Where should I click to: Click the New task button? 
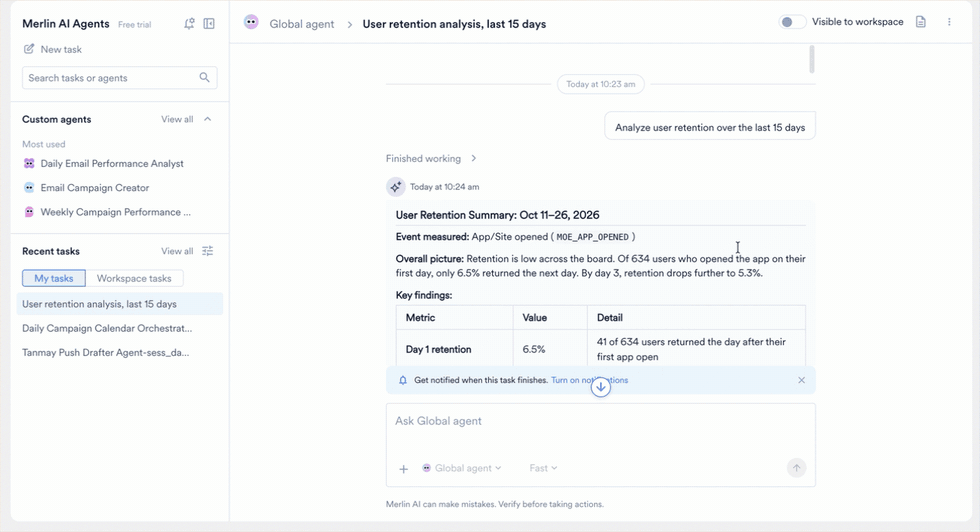(x=52, y=49)
